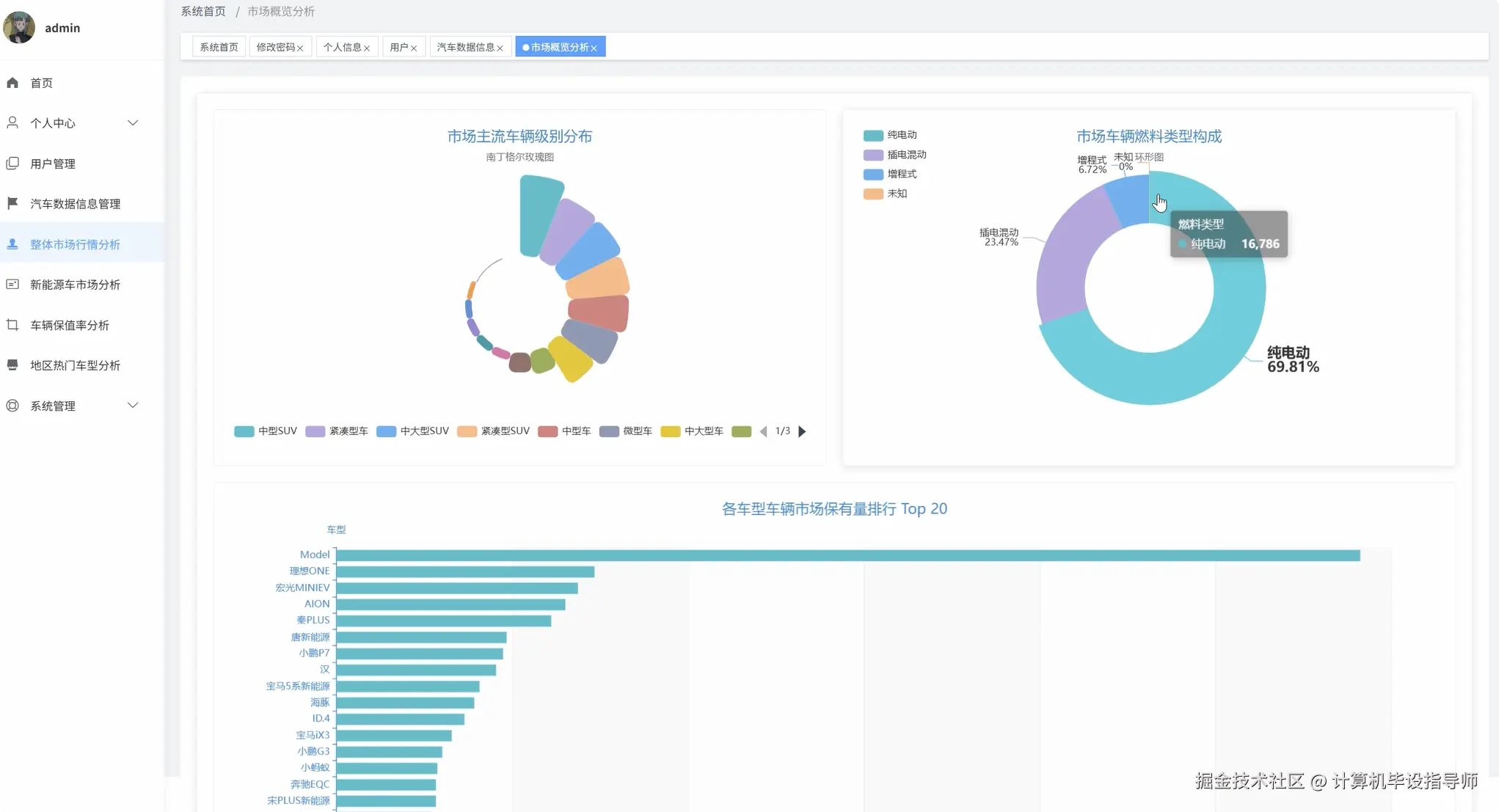Expand the 系统管理 submenu chevron
The width and height of the screenshot is (1499, 812).
click(x=133, y=406)
